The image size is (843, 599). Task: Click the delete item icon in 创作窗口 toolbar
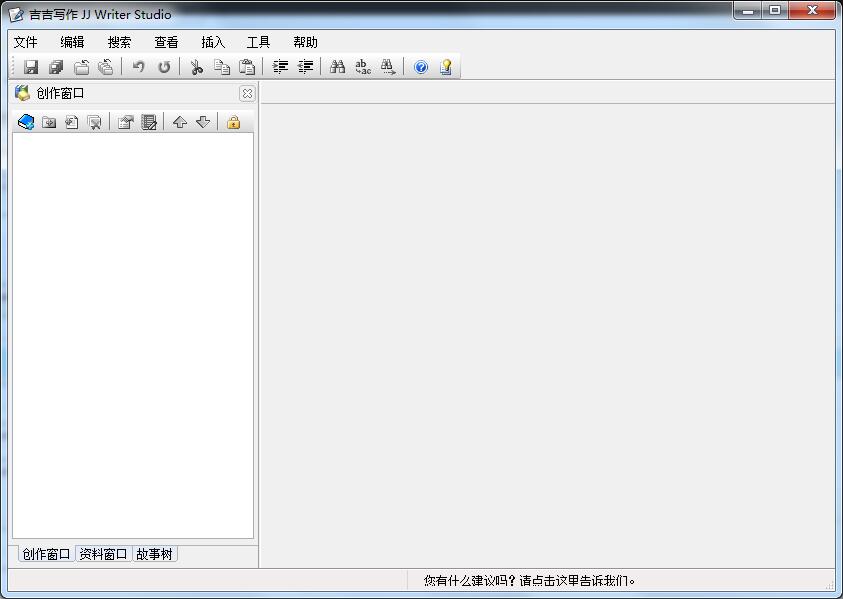pos(94,122)
